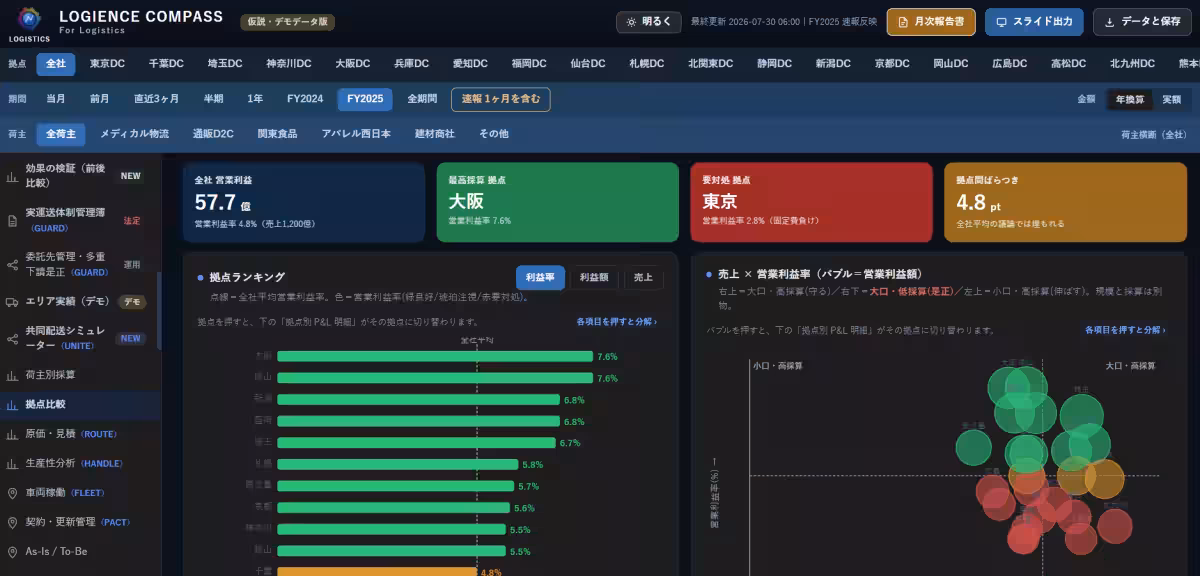Expand 各項目を押すと分解 in bubble chart panel

(1125, 329)
